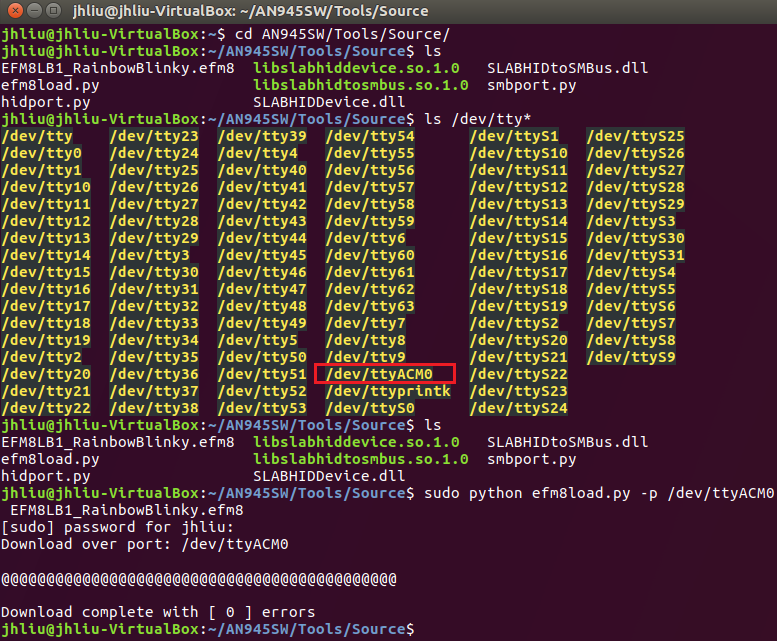Click the /dev/ttyS0 device entry
This screenshot has width=777, height=641.
[370, 408]
